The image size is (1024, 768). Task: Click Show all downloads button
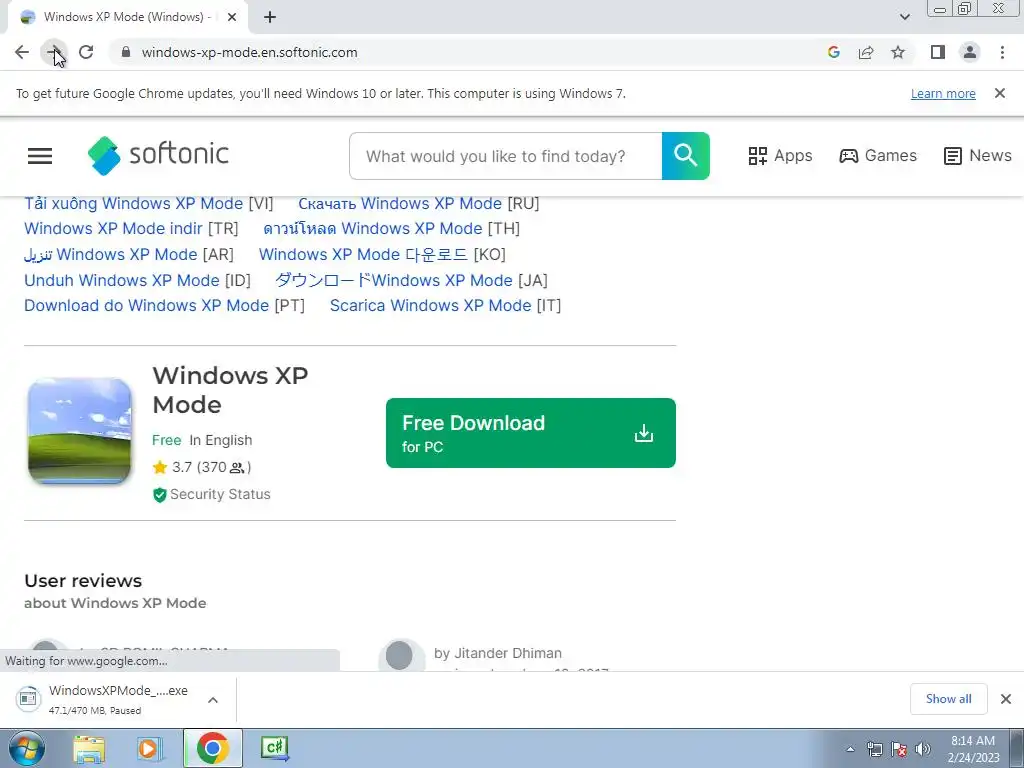pos(948,699)
